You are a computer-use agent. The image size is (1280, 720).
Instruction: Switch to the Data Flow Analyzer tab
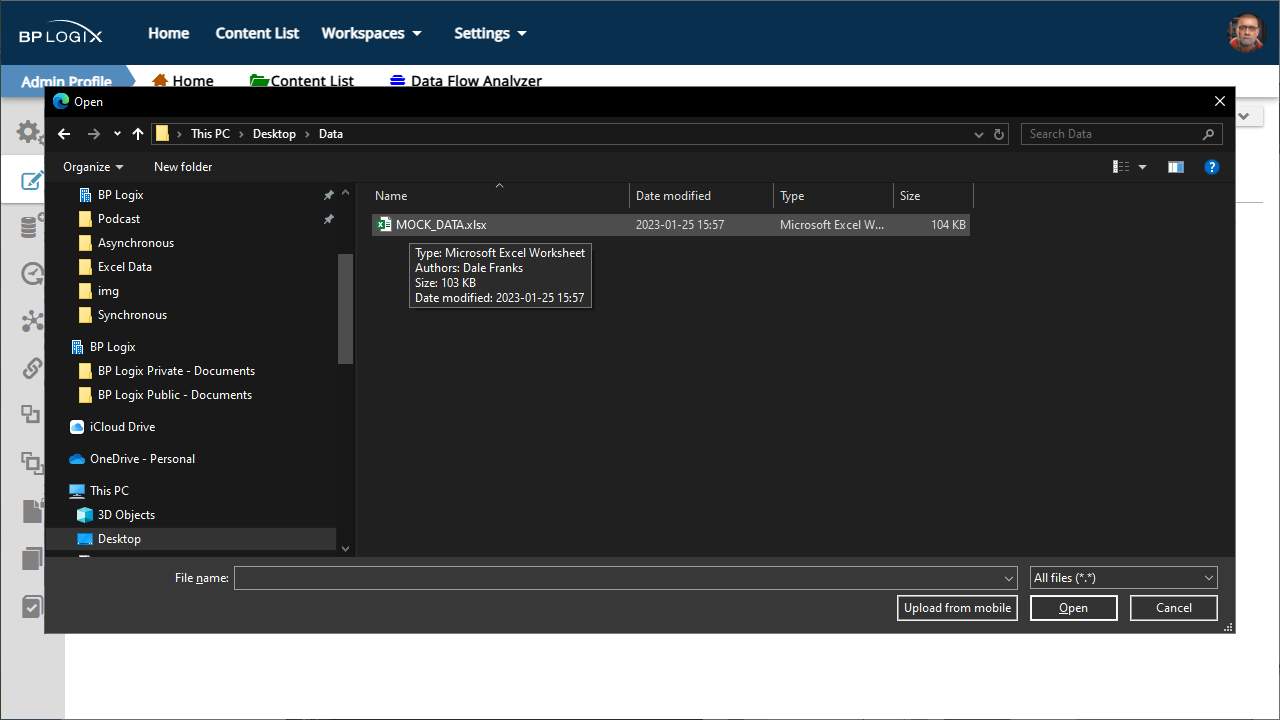tap(466, 81)
